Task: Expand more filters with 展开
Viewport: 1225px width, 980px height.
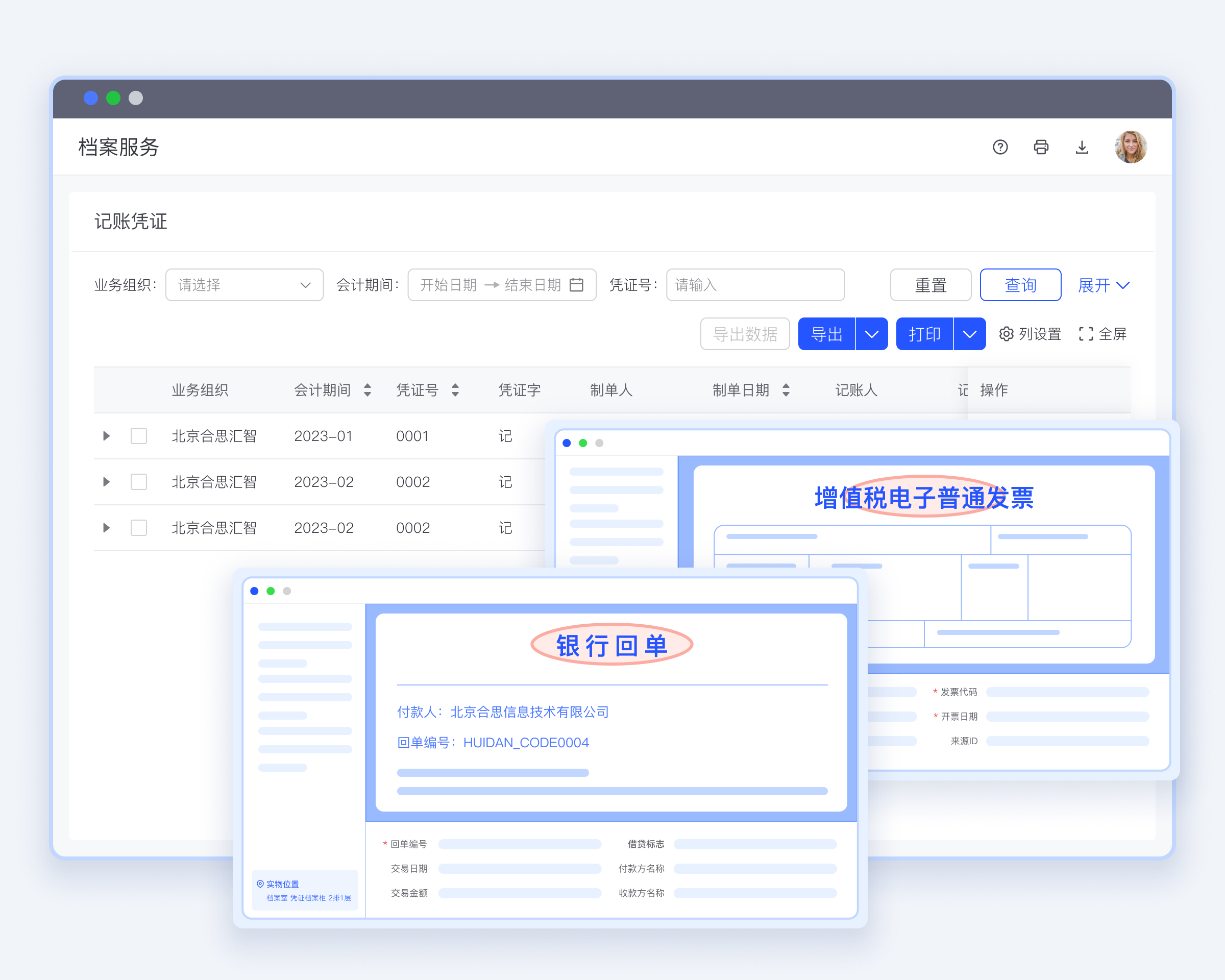Action: click(1103, 285)
